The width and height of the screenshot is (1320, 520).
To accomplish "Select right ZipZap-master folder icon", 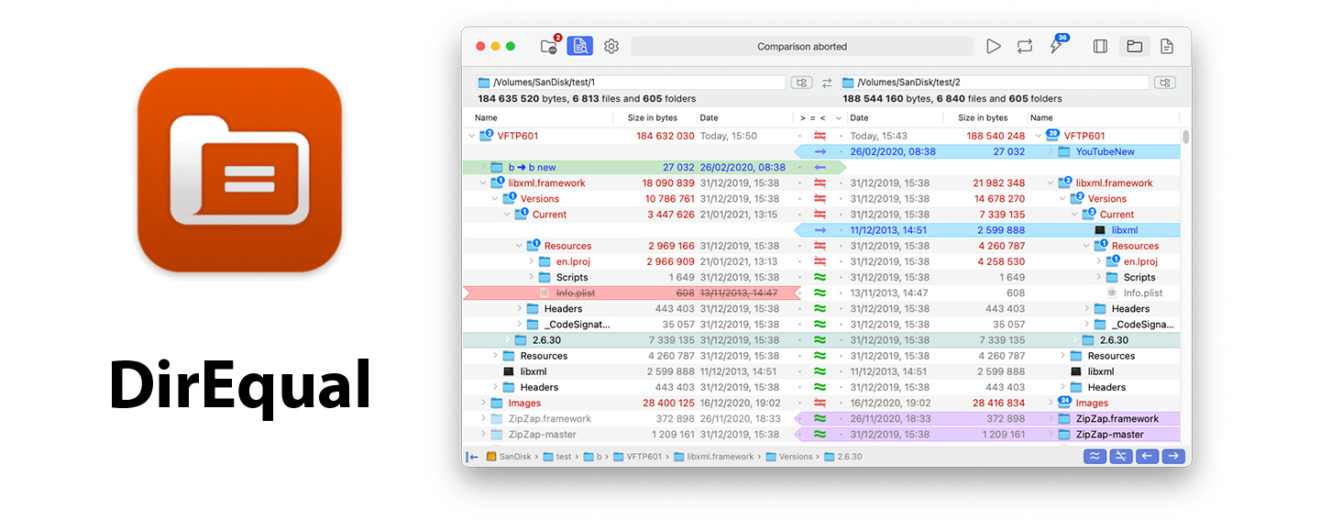I will [x=1066, y=434].
